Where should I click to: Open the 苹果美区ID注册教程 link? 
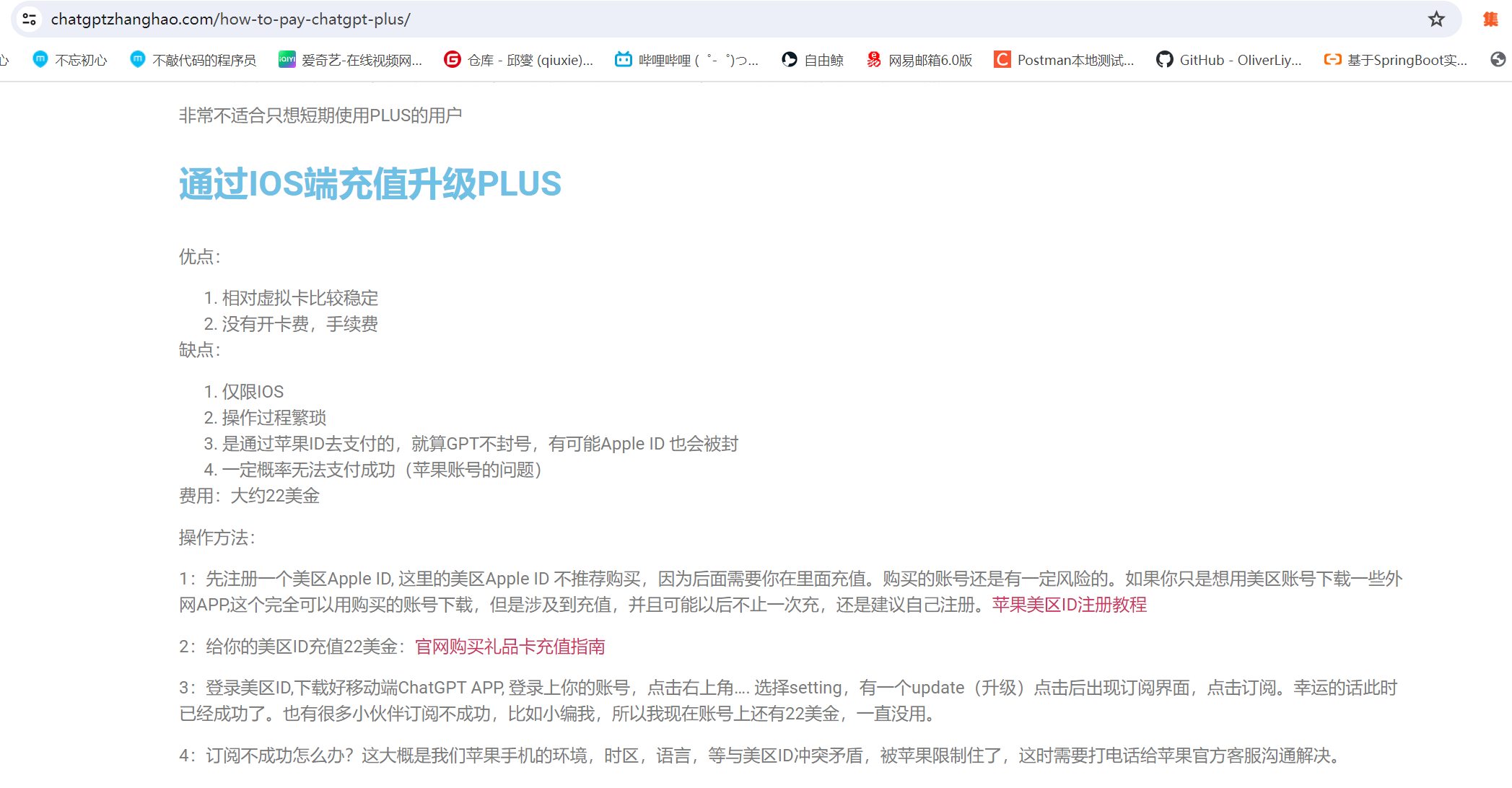1069,605
